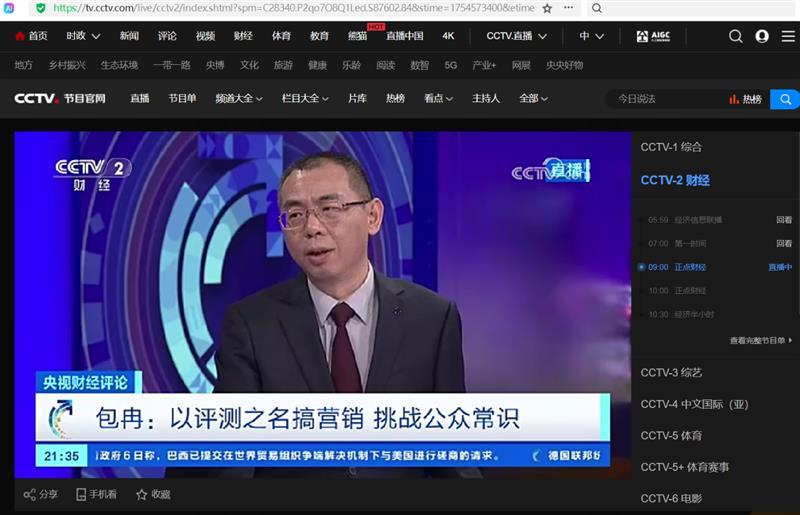
Task: Click the live video player area
Action: pyautogui.click(x=322, y=305)
